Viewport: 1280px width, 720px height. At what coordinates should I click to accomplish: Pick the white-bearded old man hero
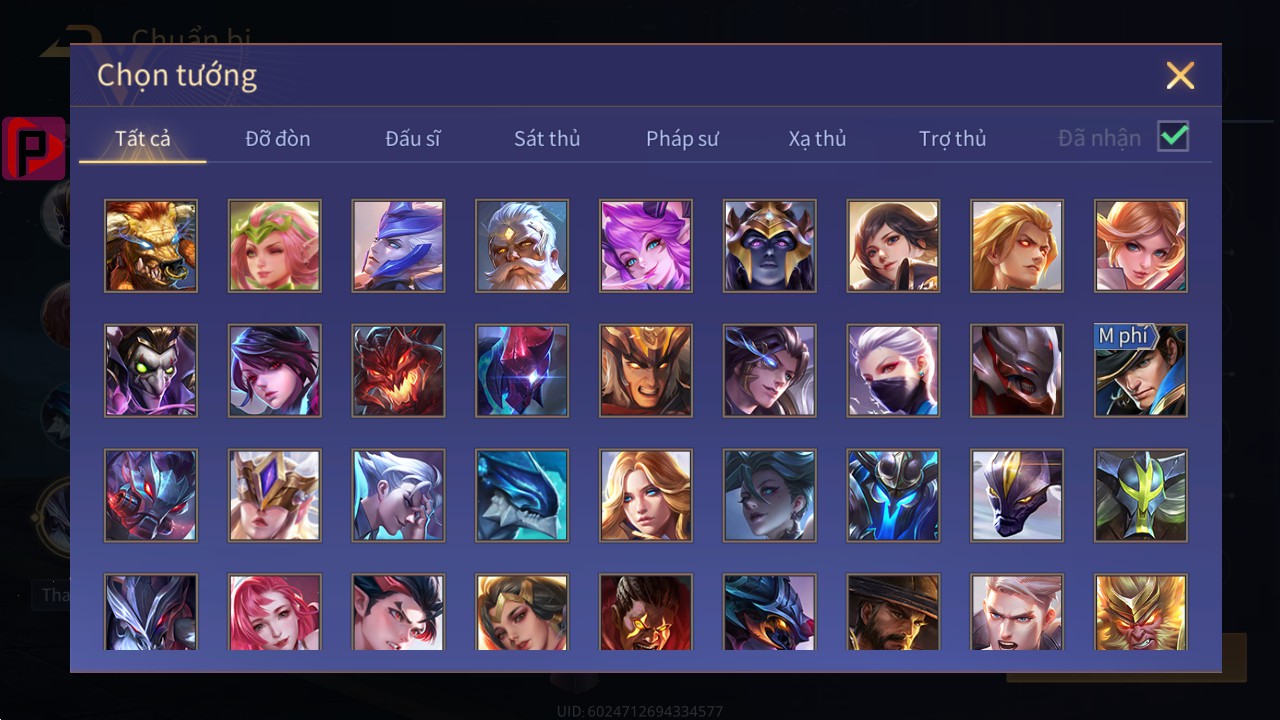pos(522,246)
